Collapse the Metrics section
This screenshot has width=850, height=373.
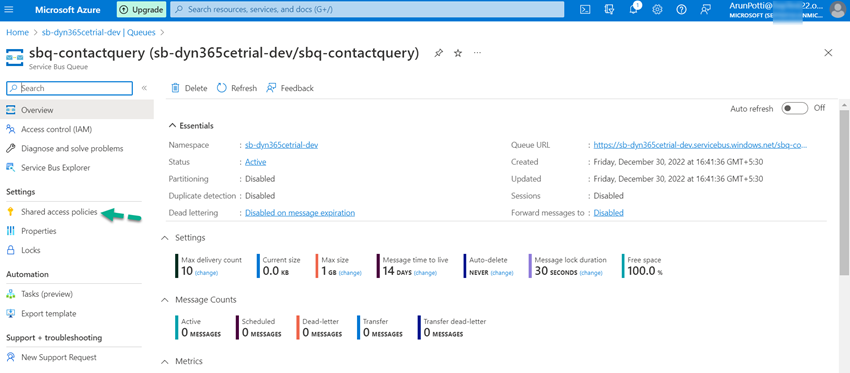pyautogui.click(x=165, y=361)
